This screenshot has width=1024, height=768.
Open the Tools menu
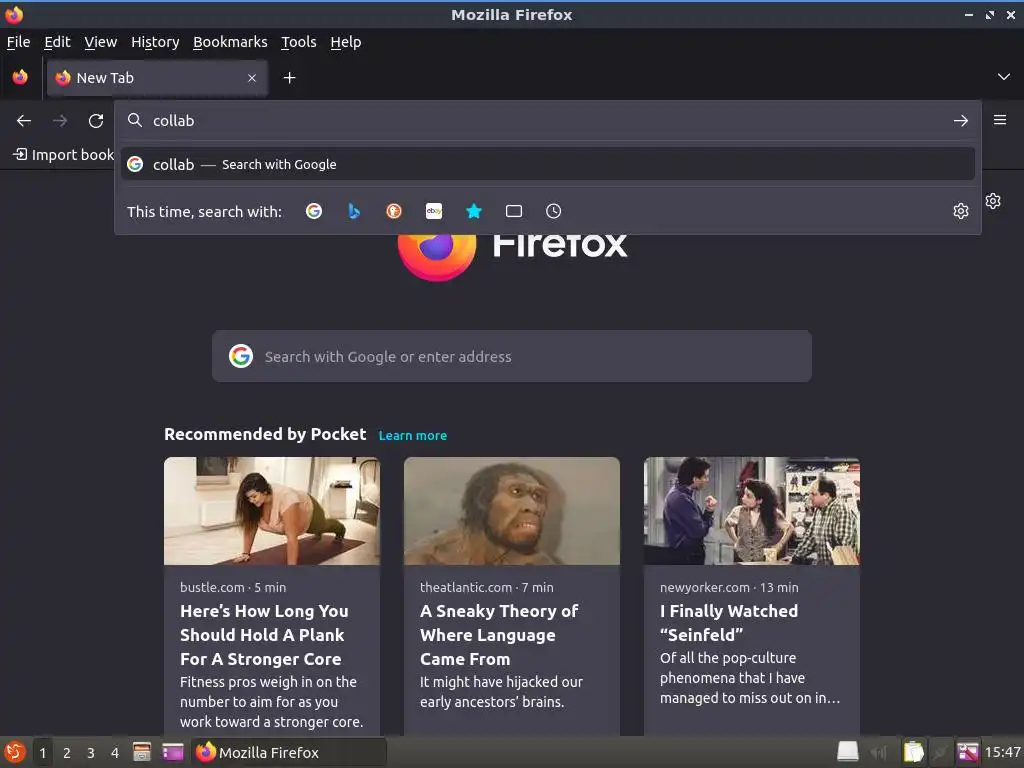click(x=298, y=42)
